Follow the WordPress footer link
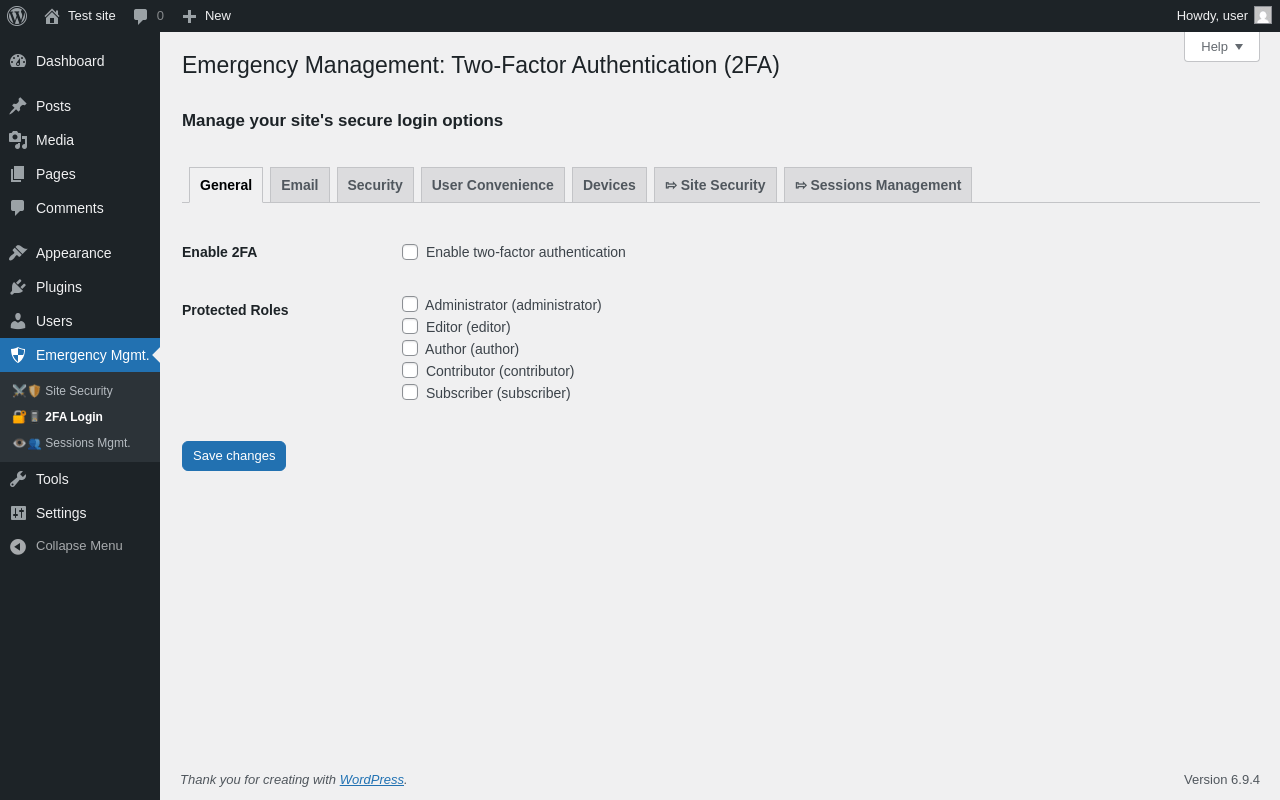The width and height of the screenshot is (1280, 800). 371,779
